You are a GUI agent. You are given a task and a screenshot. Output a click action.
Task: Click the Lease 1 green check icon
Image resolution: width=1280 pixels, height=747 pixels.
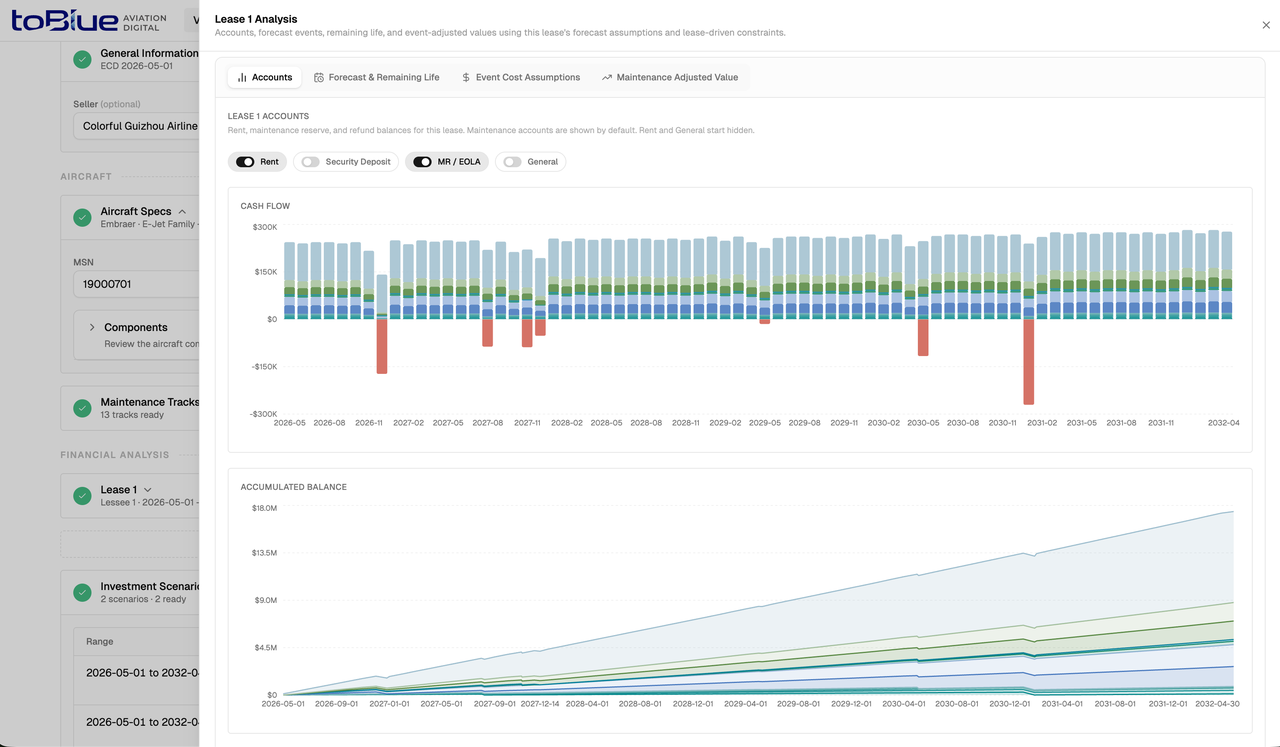coord(82,496)
